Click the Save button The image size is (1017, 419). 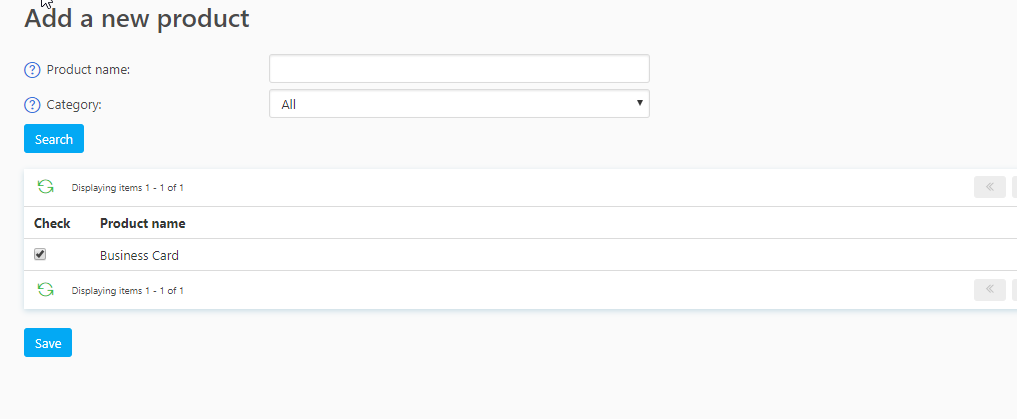point(48,342)
